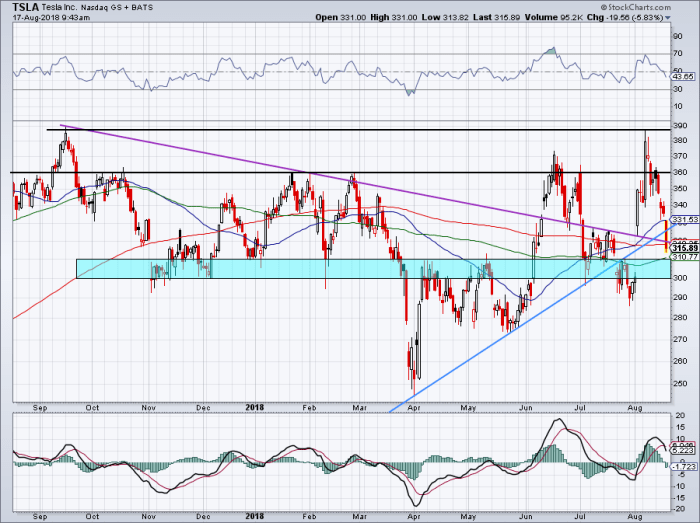Click 'Apr' on the price chart date axis
The height and width of the screenshot is (523, 700).
[x=414, y=407]
